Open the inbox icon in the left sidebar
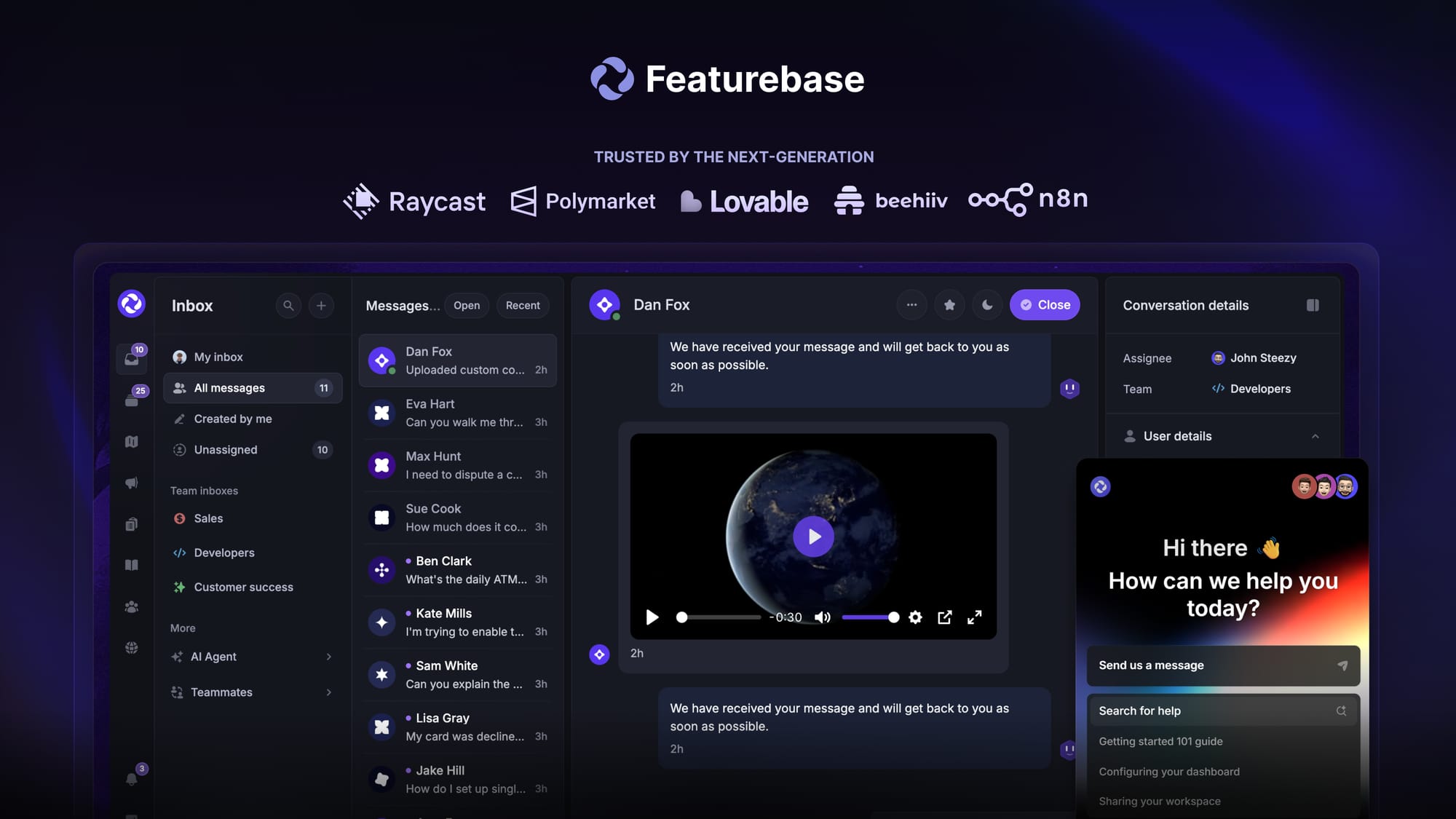This screenshot has width=1456, height=819. coord(132,357)
